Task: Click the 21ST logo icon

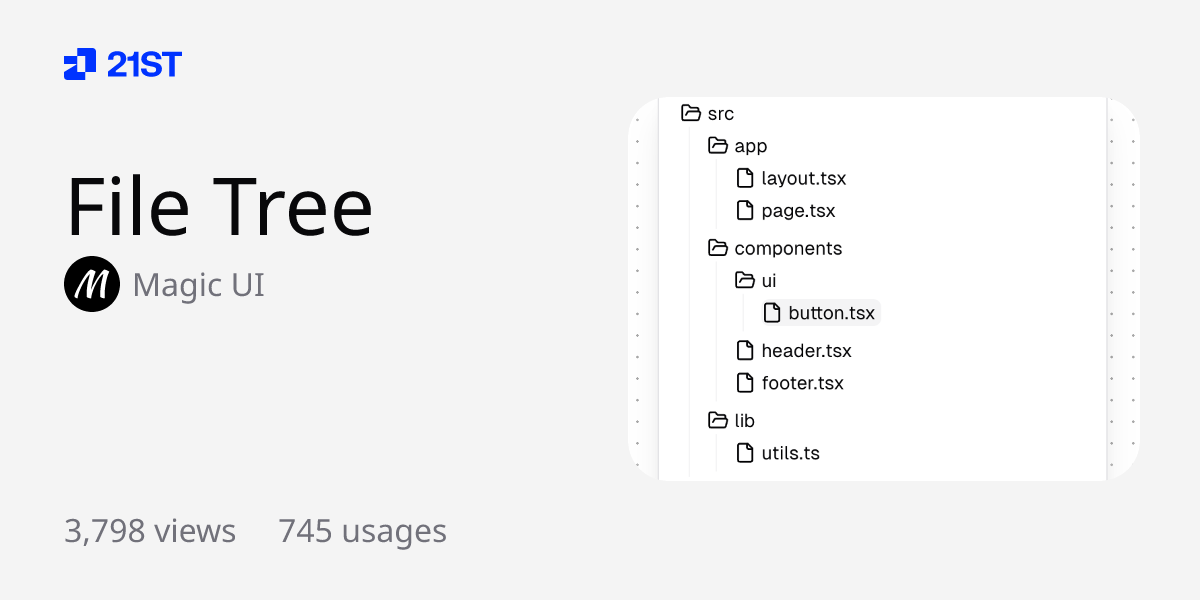Action: [80, 64]
